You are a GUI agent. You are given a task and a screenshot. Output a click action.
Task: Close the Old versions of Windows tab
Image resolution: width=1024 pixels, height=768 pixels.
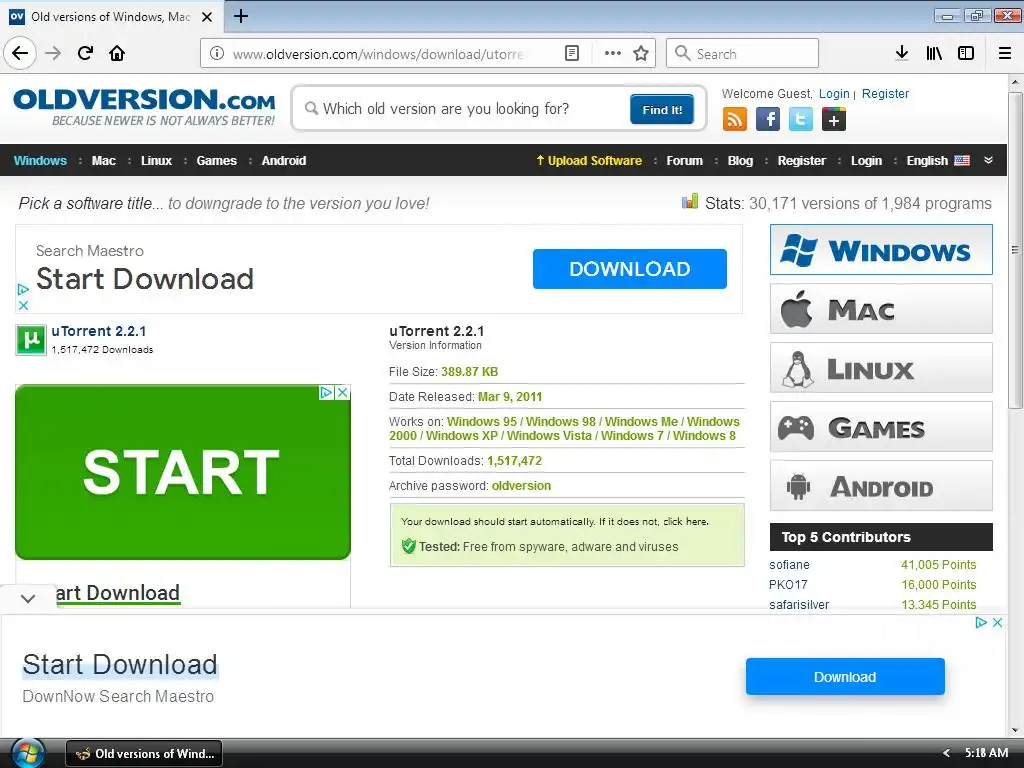click(x=207, y=17)
